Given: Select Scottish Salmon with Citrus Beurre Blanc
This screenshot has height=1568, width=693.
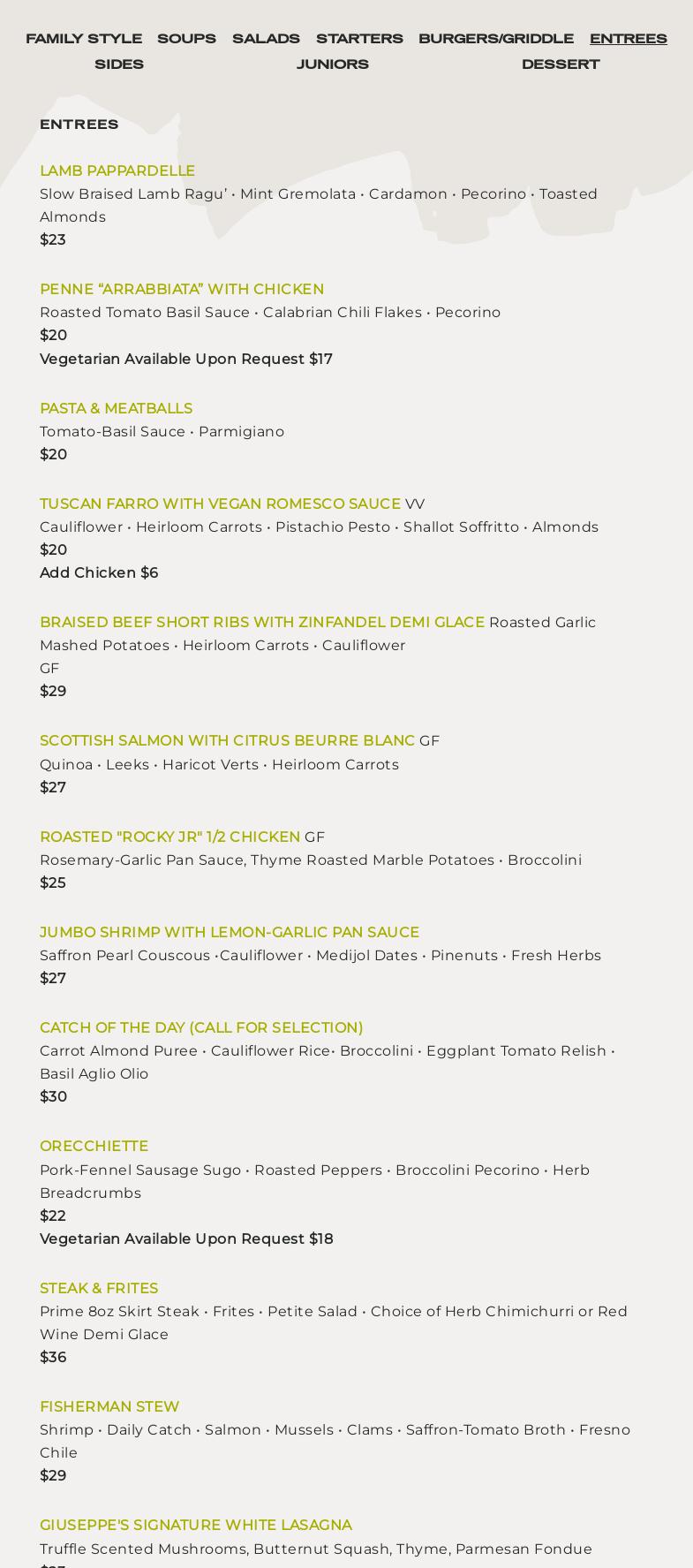Looking at the screenshot, I should (x=227, y=740).
